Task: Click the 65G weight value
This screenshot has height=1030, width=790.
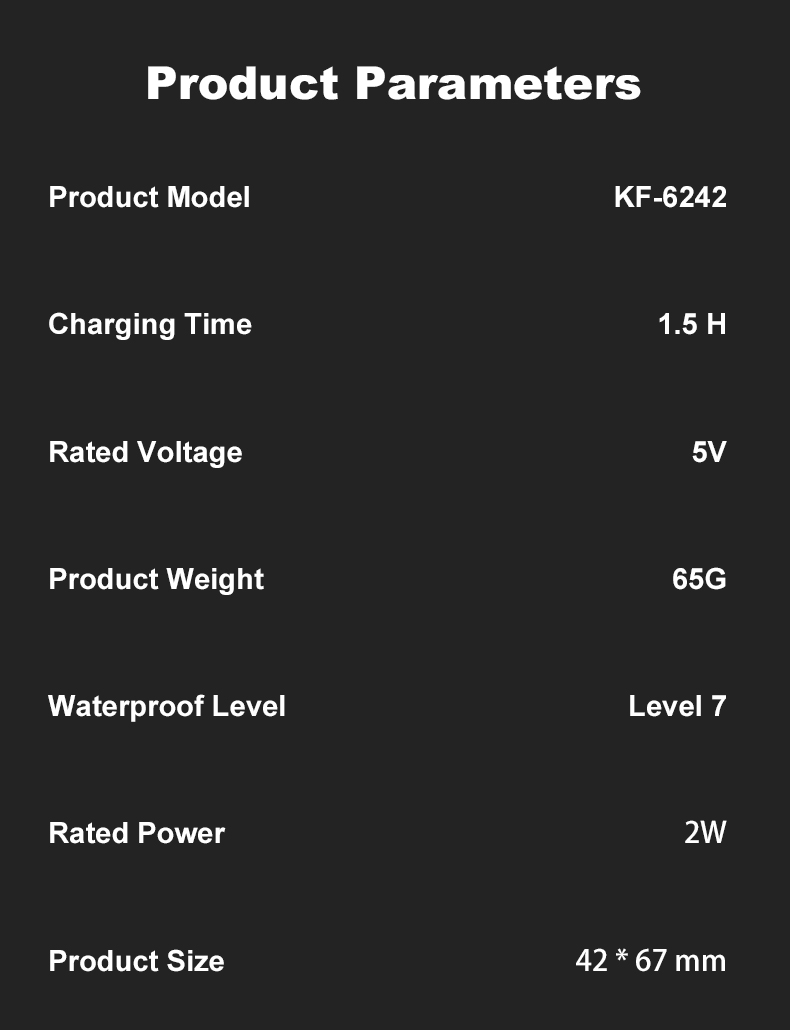Action: [699, 579]
